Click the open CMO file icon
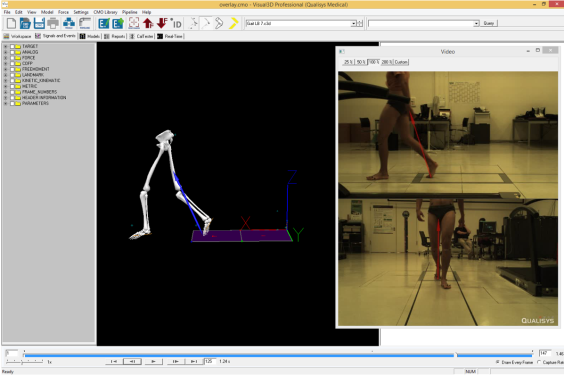This screenshot has width=564, height=376. pyautogui.click(x=25, y=23)
